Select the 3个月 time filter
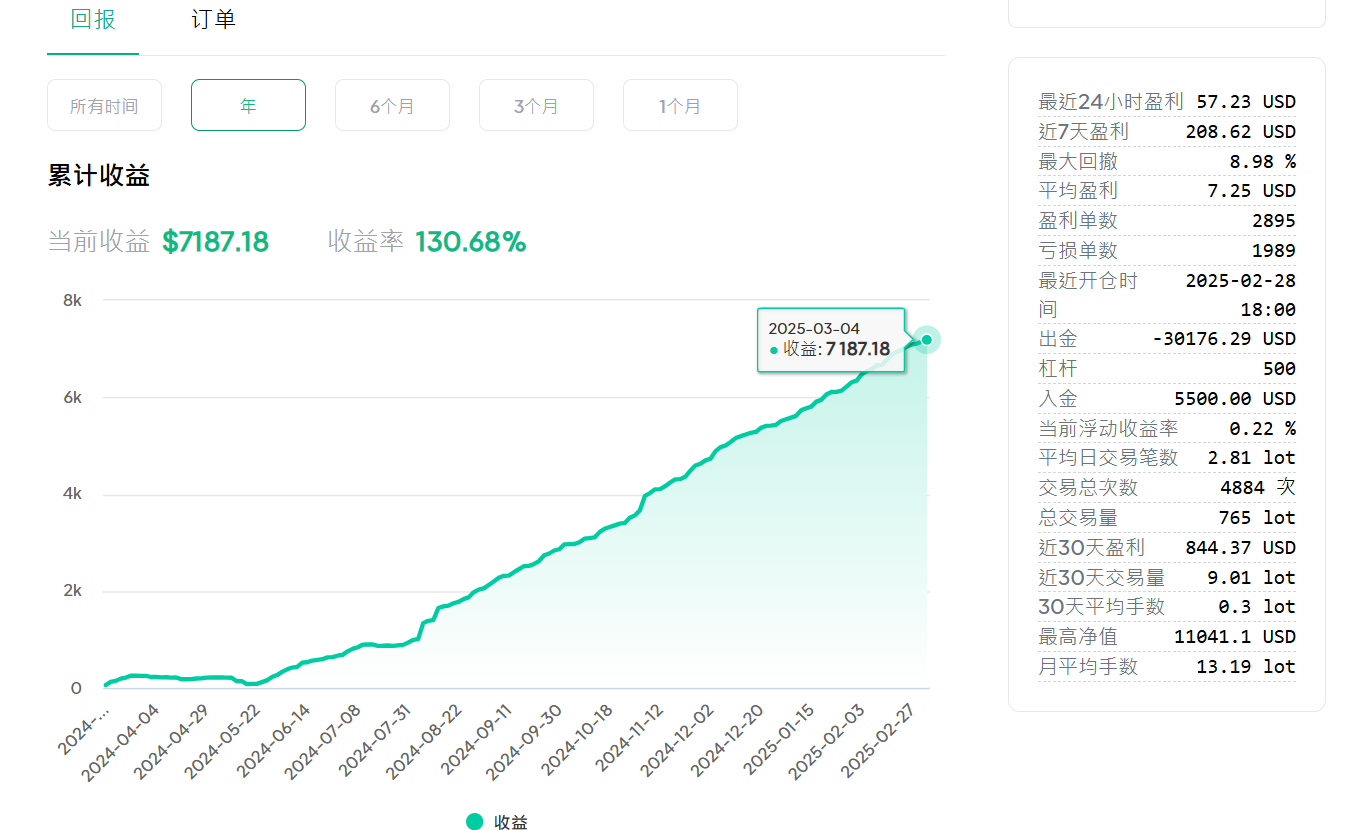Screen dimensions: 1355x830 click(x=536, y=105)
